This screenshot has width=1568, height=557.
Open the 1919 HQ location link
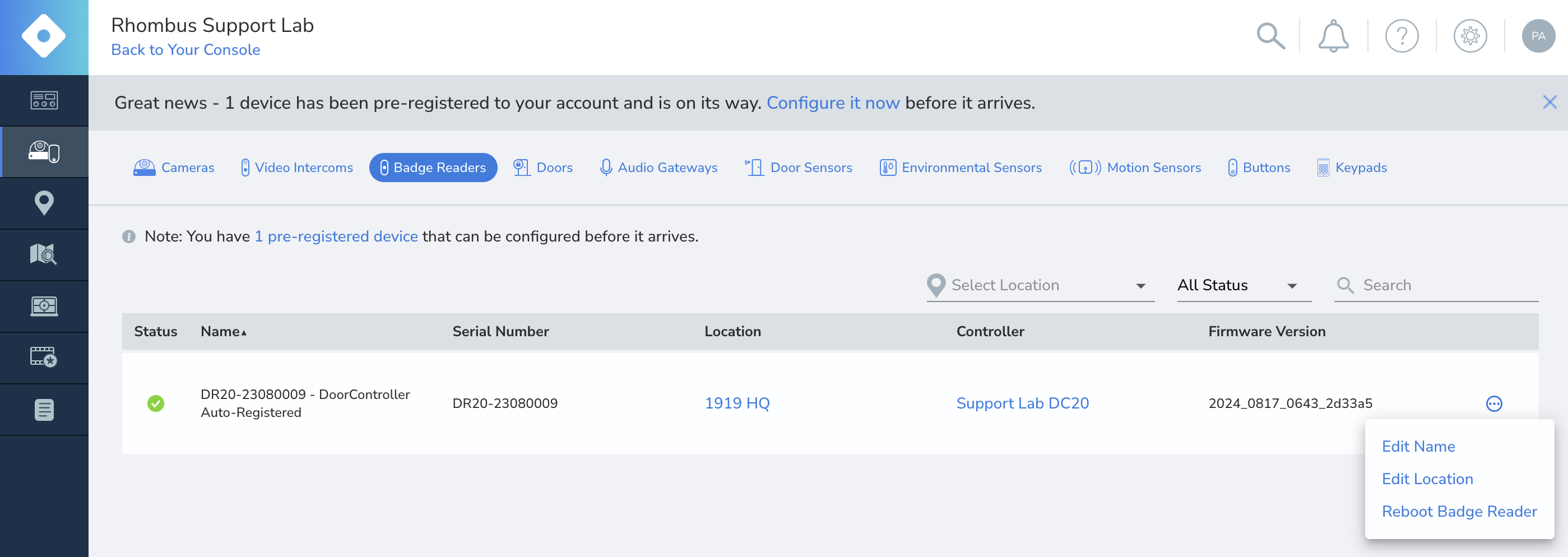click(x=736, y=403)
